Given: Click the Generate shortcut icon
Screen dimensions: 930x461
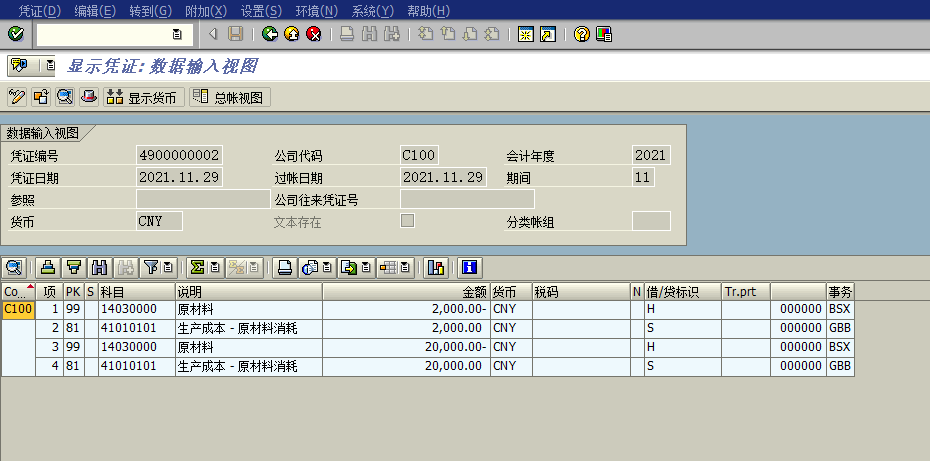Looking at the screenshot, I should (x=547, y=34).
